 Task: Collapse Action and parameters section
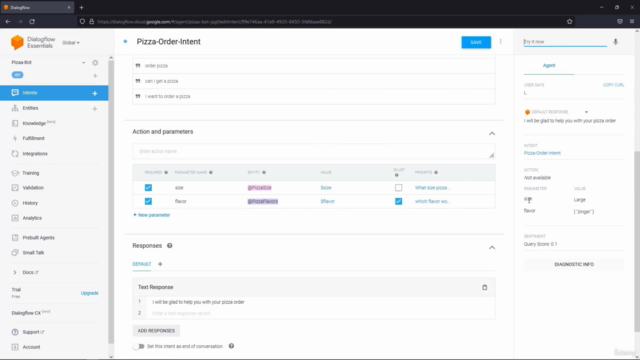[492, 133]
